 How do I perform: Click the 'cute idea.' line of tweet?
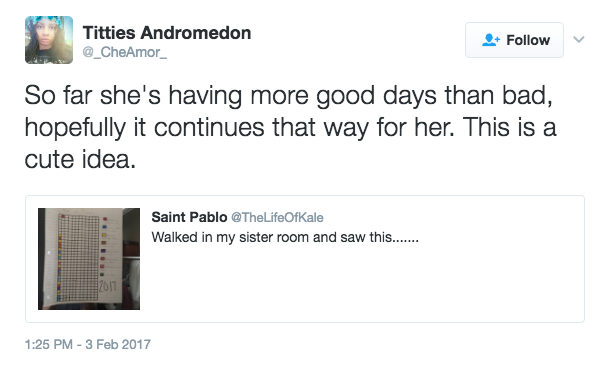point(80,160)
